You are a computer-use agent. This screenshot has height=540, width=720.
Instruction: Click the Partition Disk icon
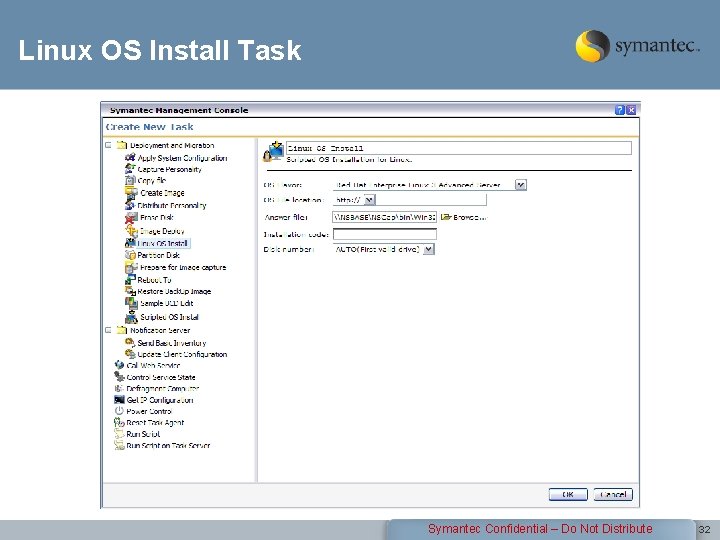click(x=130, y=255)
